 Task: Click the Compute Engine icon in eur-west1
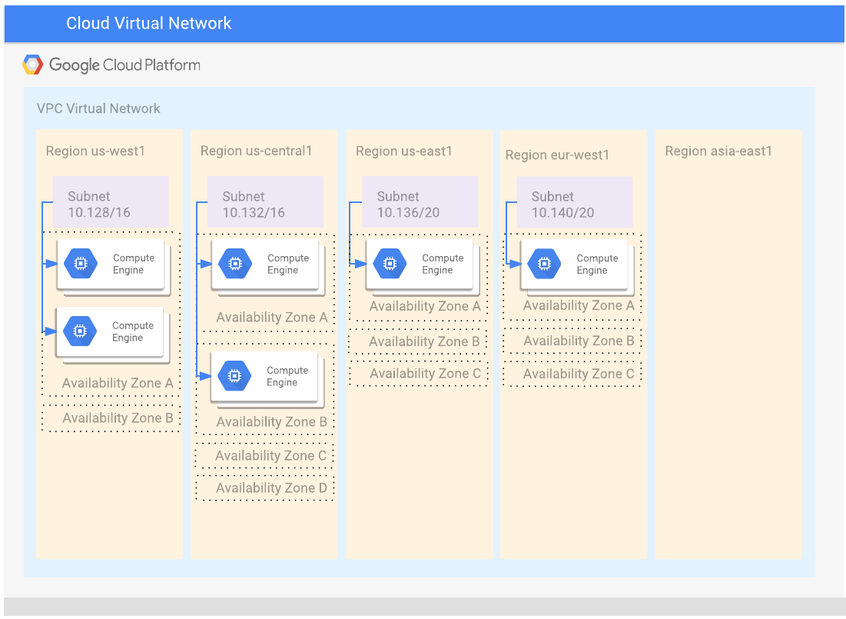point(544,263)
